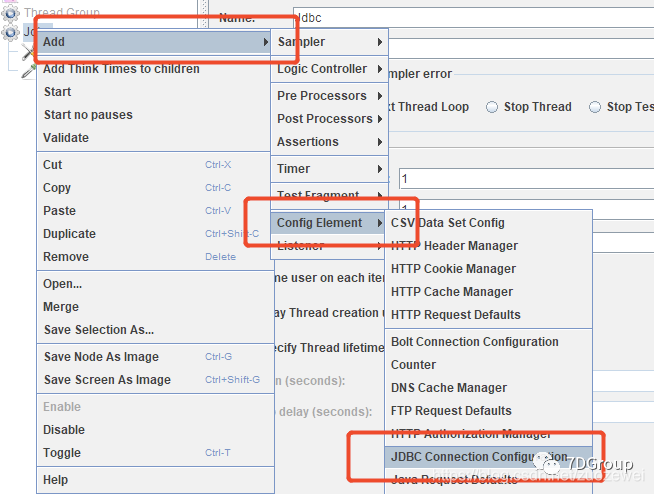Expand the Sampler submenu
This screenshot has width=654, height=494.
(330, 42)
